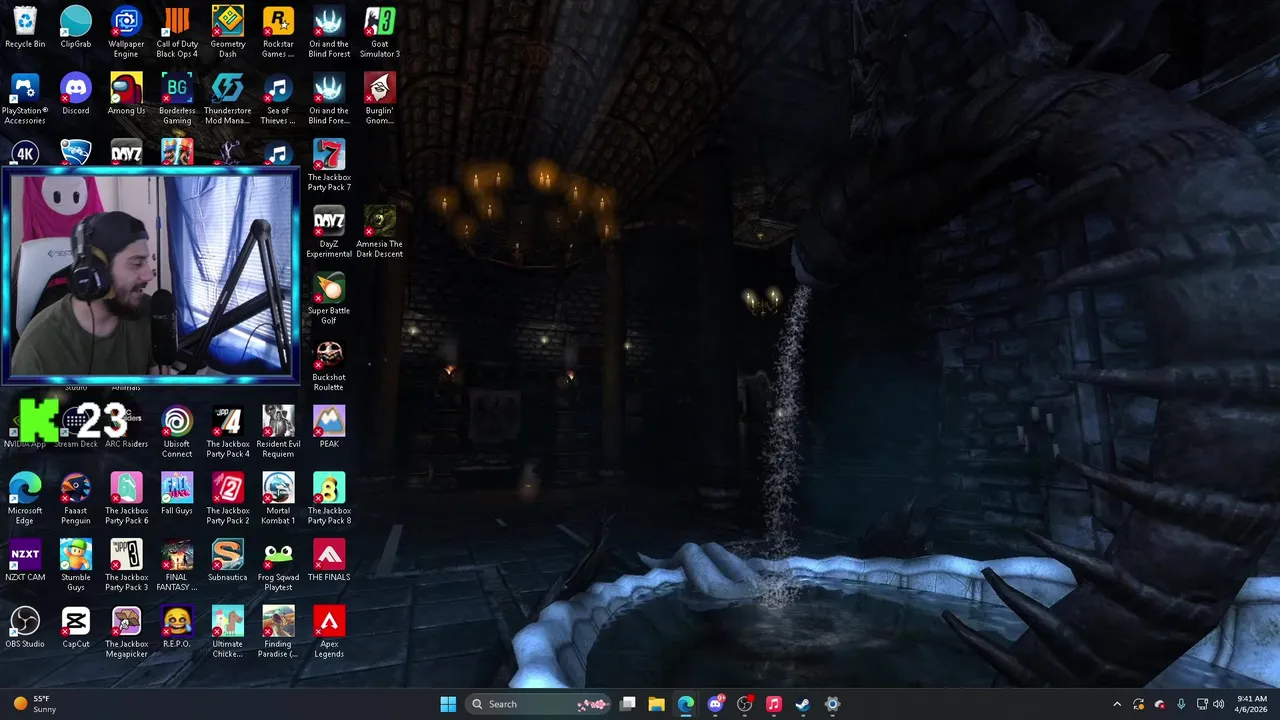Launch ClipGrab from the desktop
The image size is (1280, 720).
(x=76, y=28)
